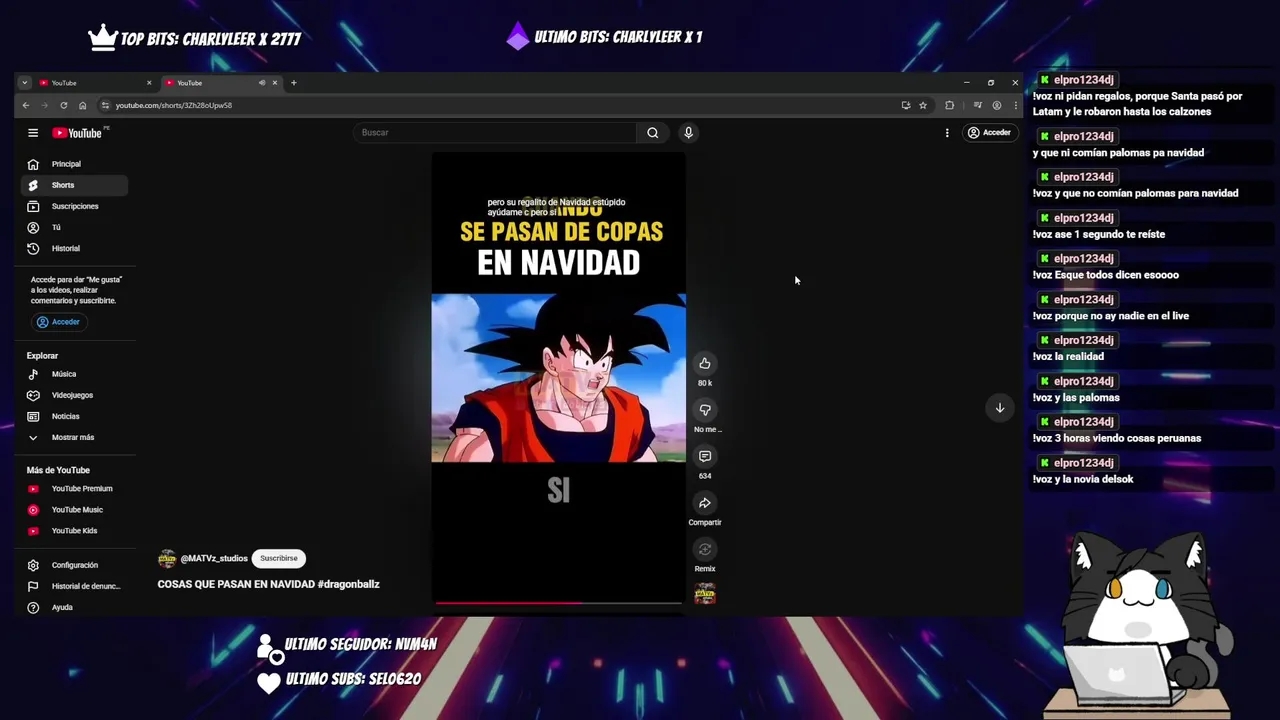
Task: Pause the short by clicking video
Action: coord(558,378)
